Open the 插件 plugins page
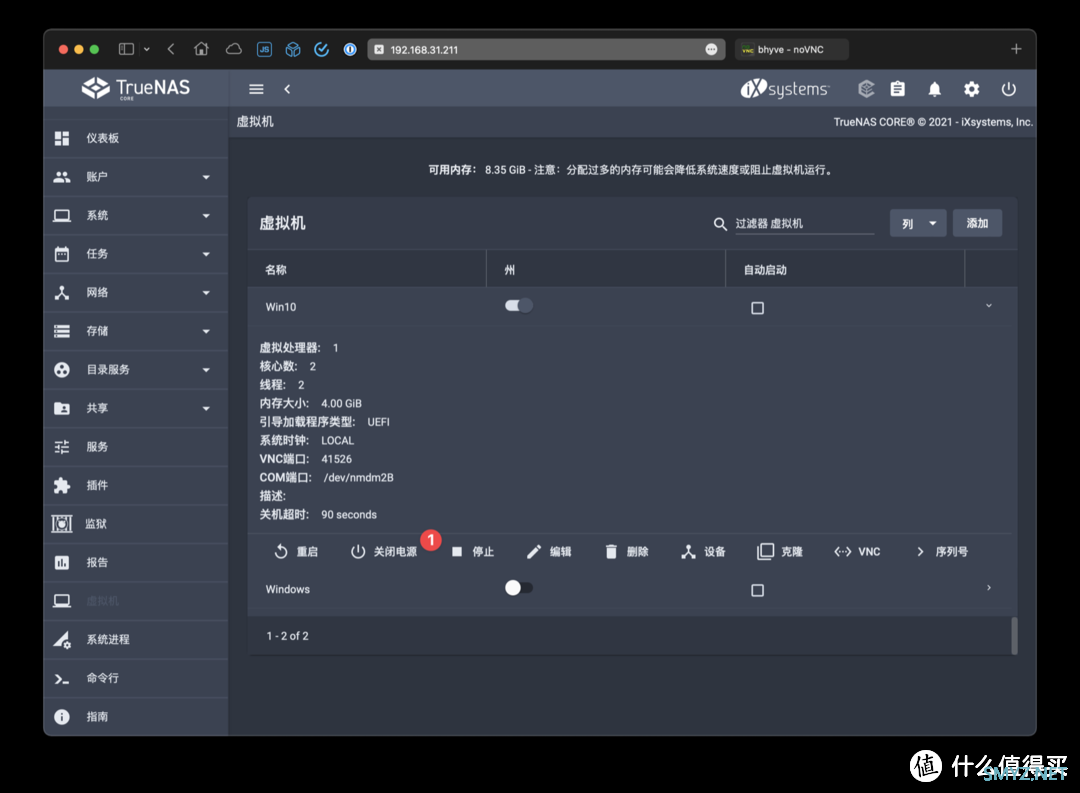The width and height of the screenshot is (1080, 793). 135,486
